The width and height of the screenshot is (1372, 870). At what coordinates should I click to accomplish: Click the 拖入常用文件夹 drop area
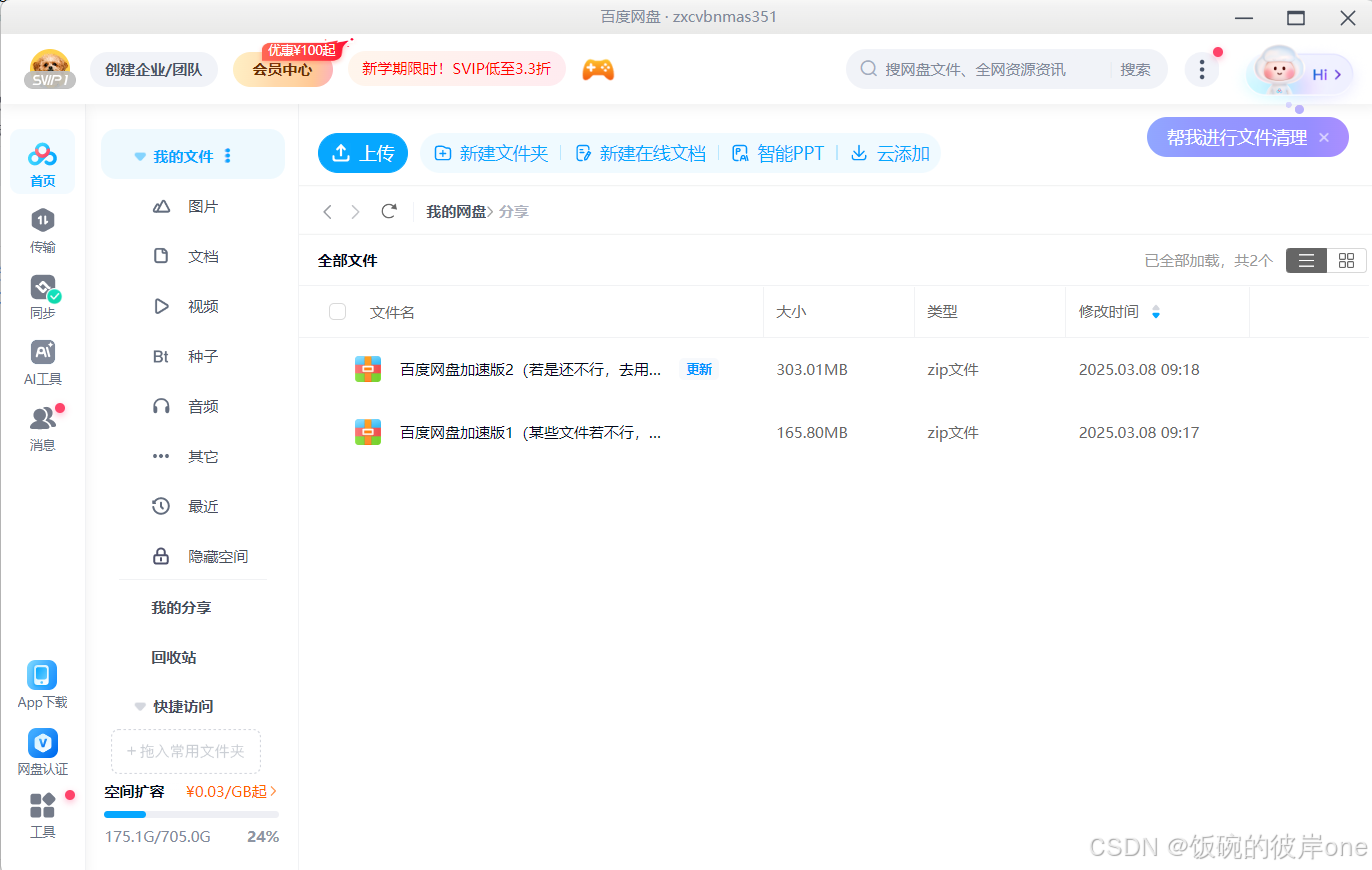[186, 751]
